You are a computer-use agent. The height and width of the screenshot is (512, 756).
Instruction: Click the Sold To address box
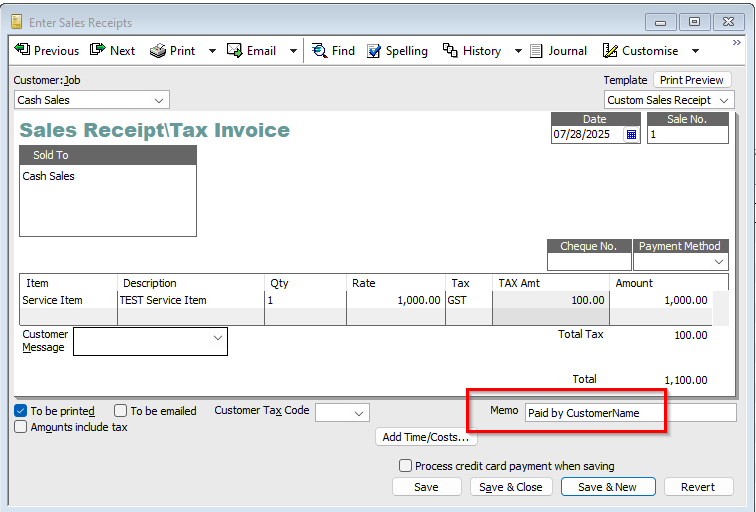click(108, 200)
